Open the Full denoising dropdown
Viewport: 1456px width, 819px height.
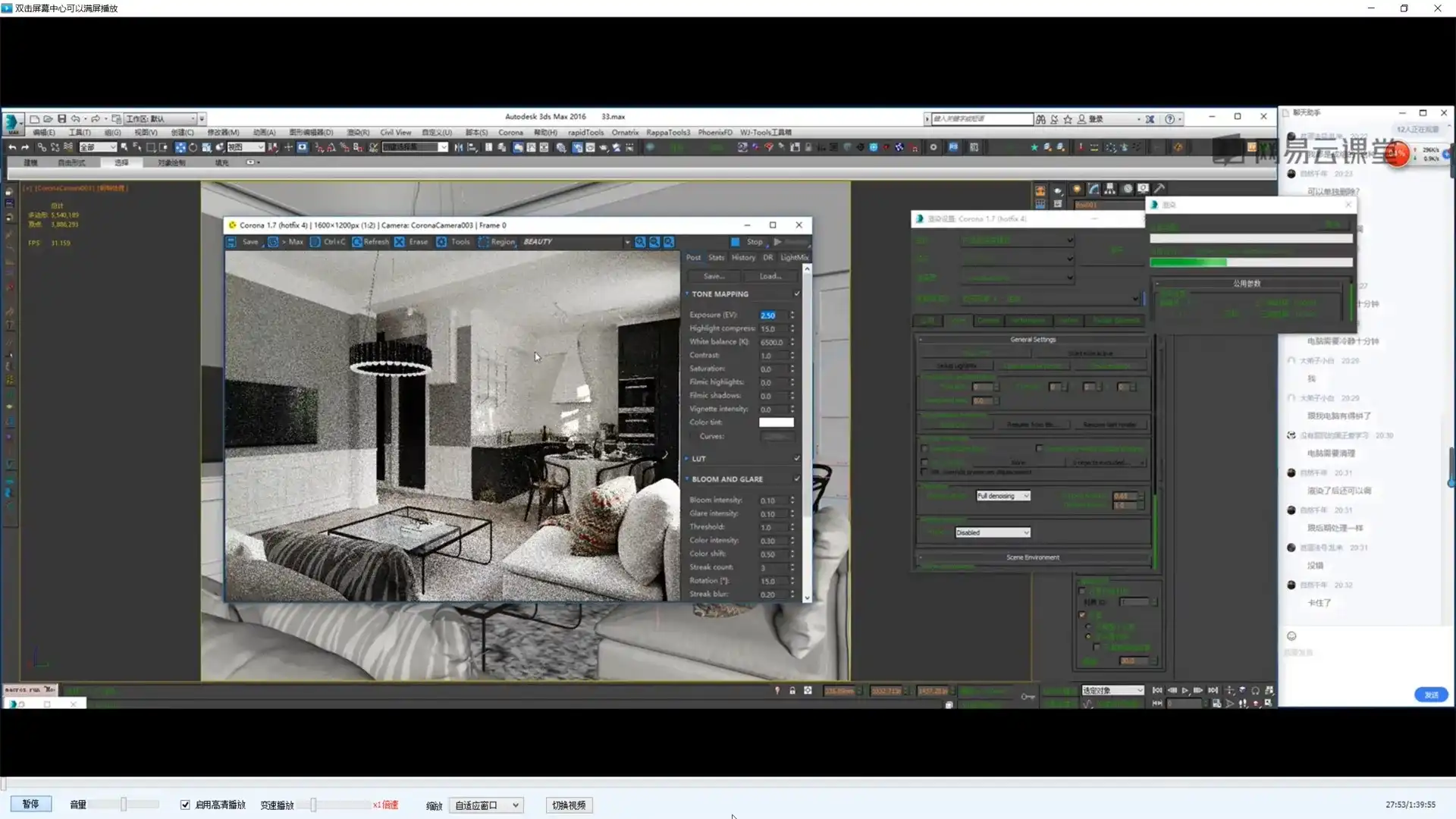1003,496
